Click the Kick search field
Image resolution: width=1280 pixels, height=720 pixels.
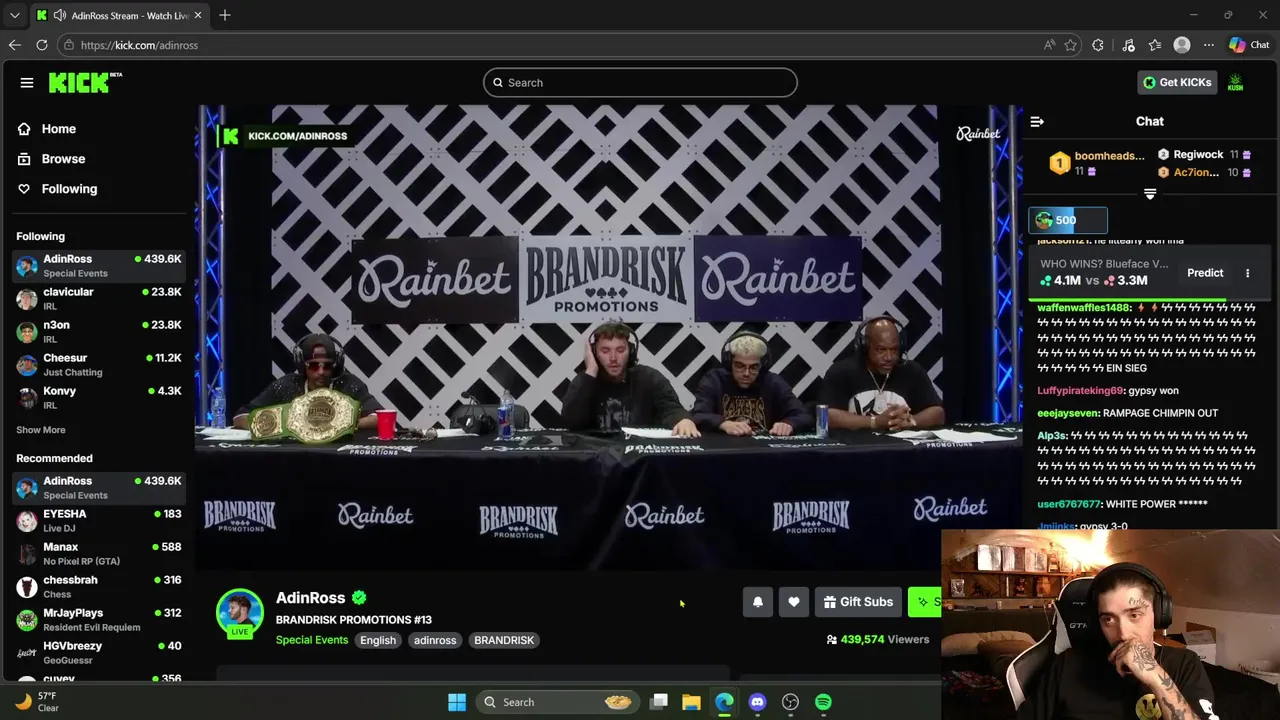coord(640,83)
